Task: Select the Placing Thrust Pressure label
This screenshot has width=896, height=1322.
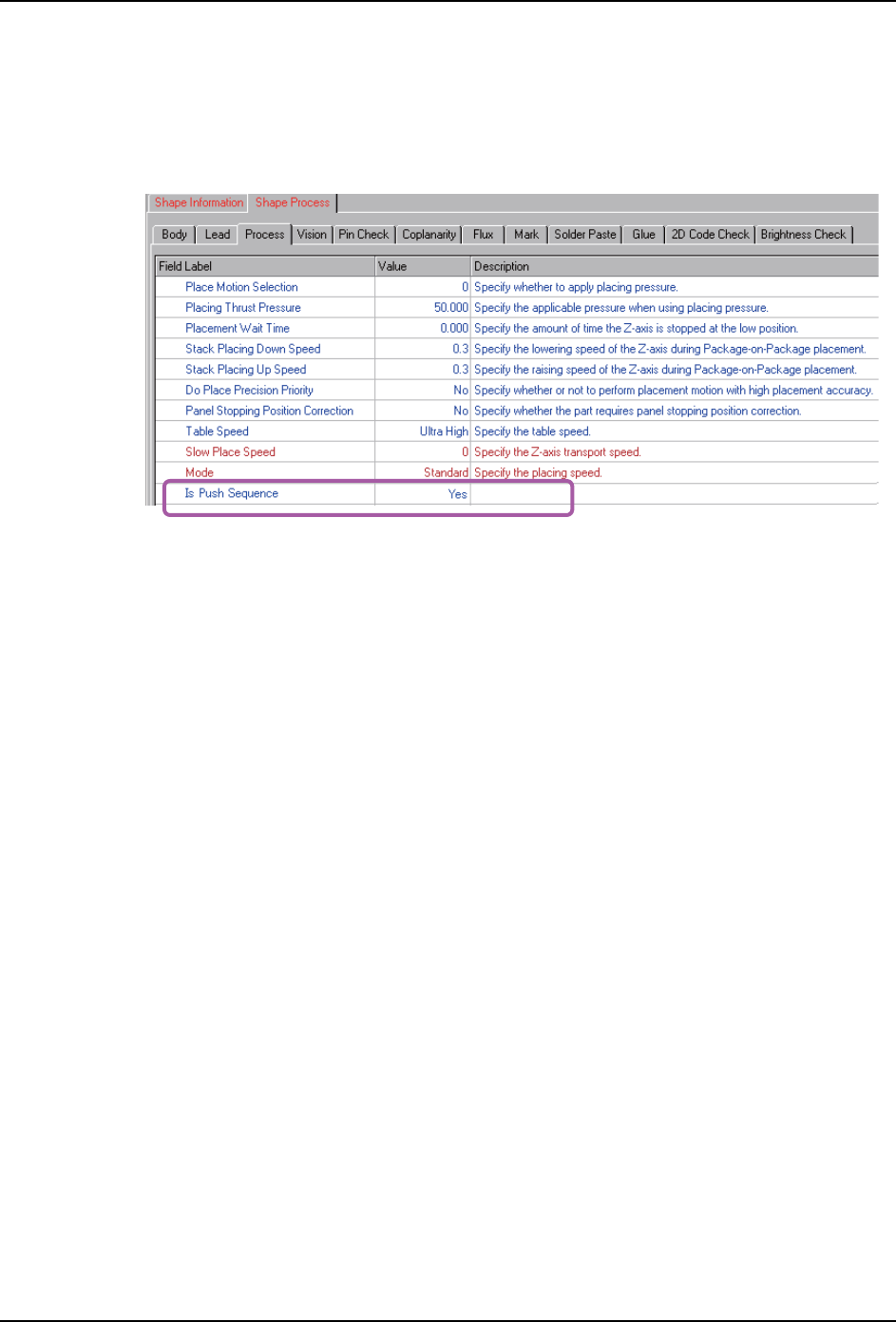Action: [x=243, y=308]
